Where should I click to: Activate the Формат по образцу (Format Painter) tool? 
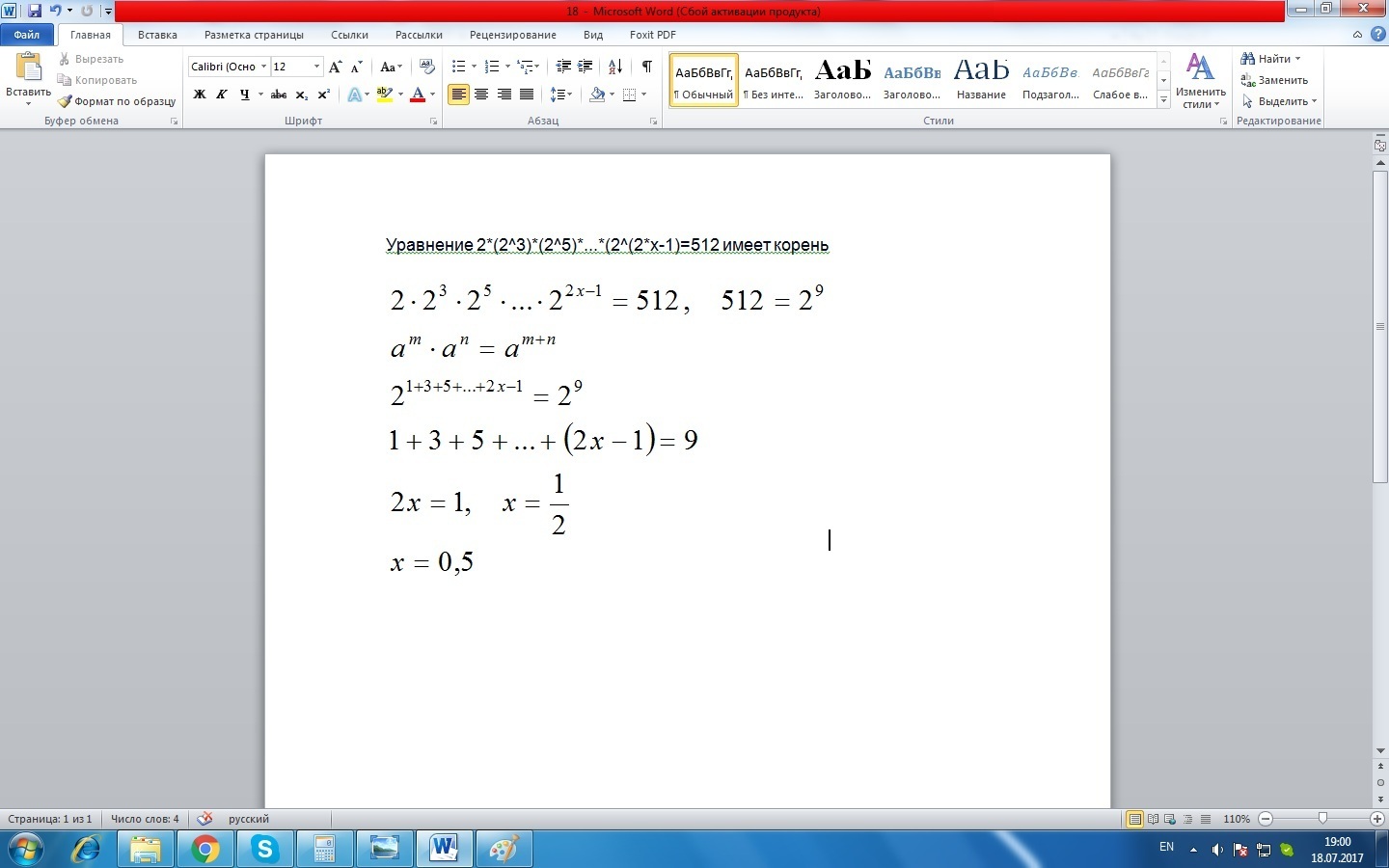[x=117, y=101]
